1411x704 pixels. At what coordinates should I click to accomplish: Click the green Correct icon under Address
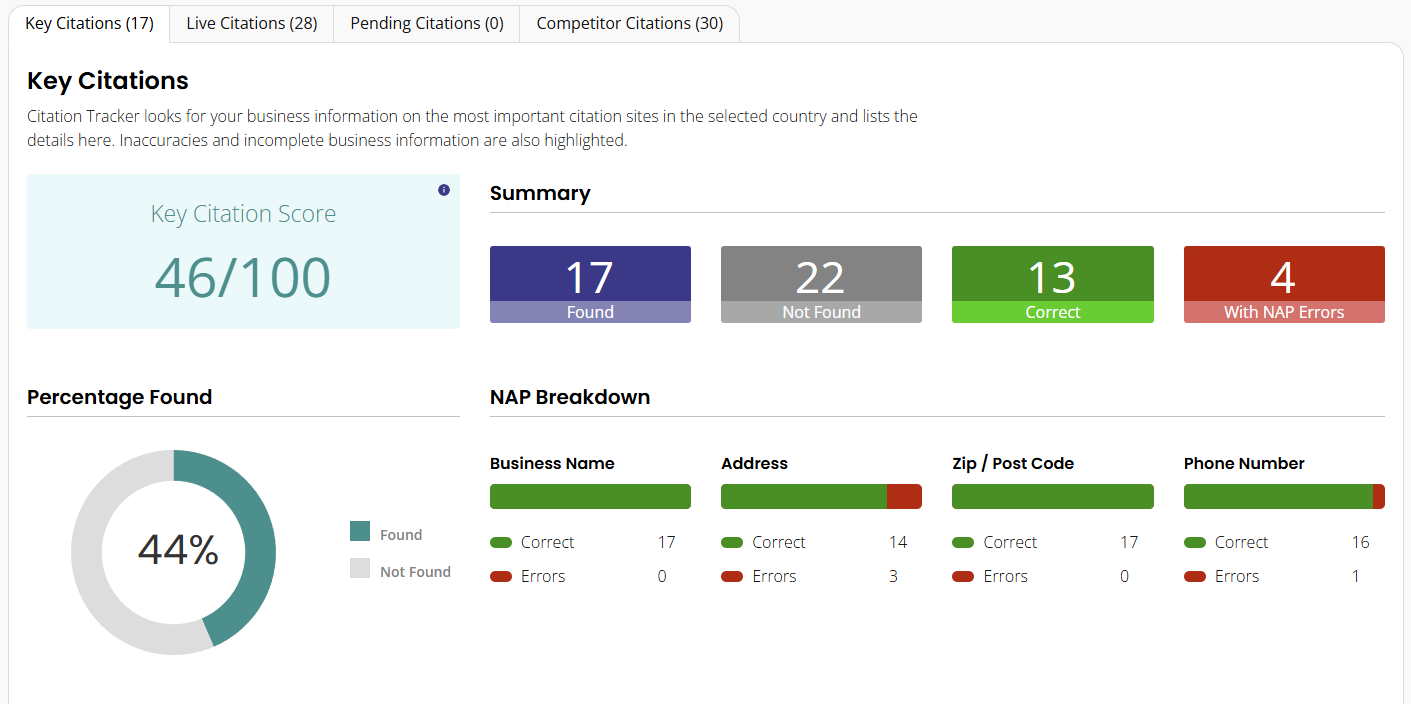(731, 541)
